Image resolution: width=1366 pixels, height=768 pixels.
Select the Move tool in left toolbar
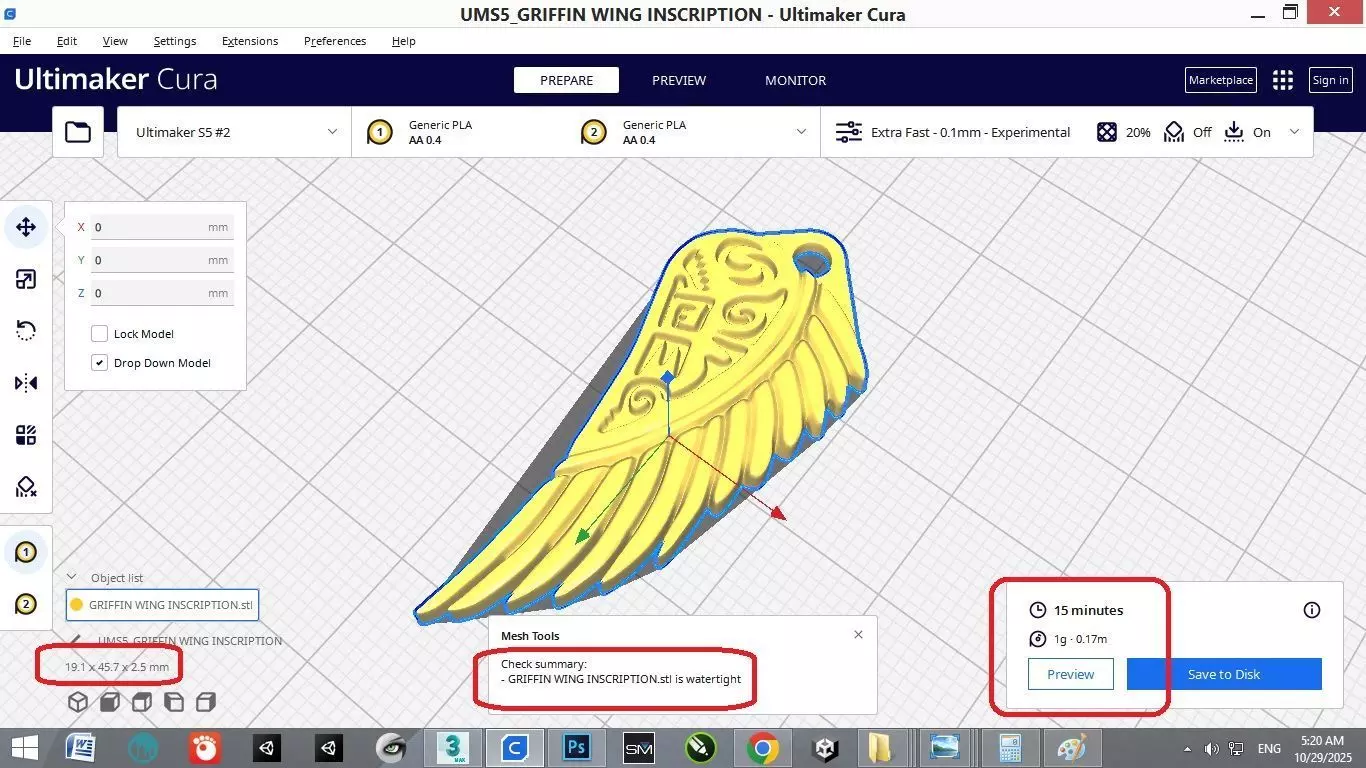[26, 227]
